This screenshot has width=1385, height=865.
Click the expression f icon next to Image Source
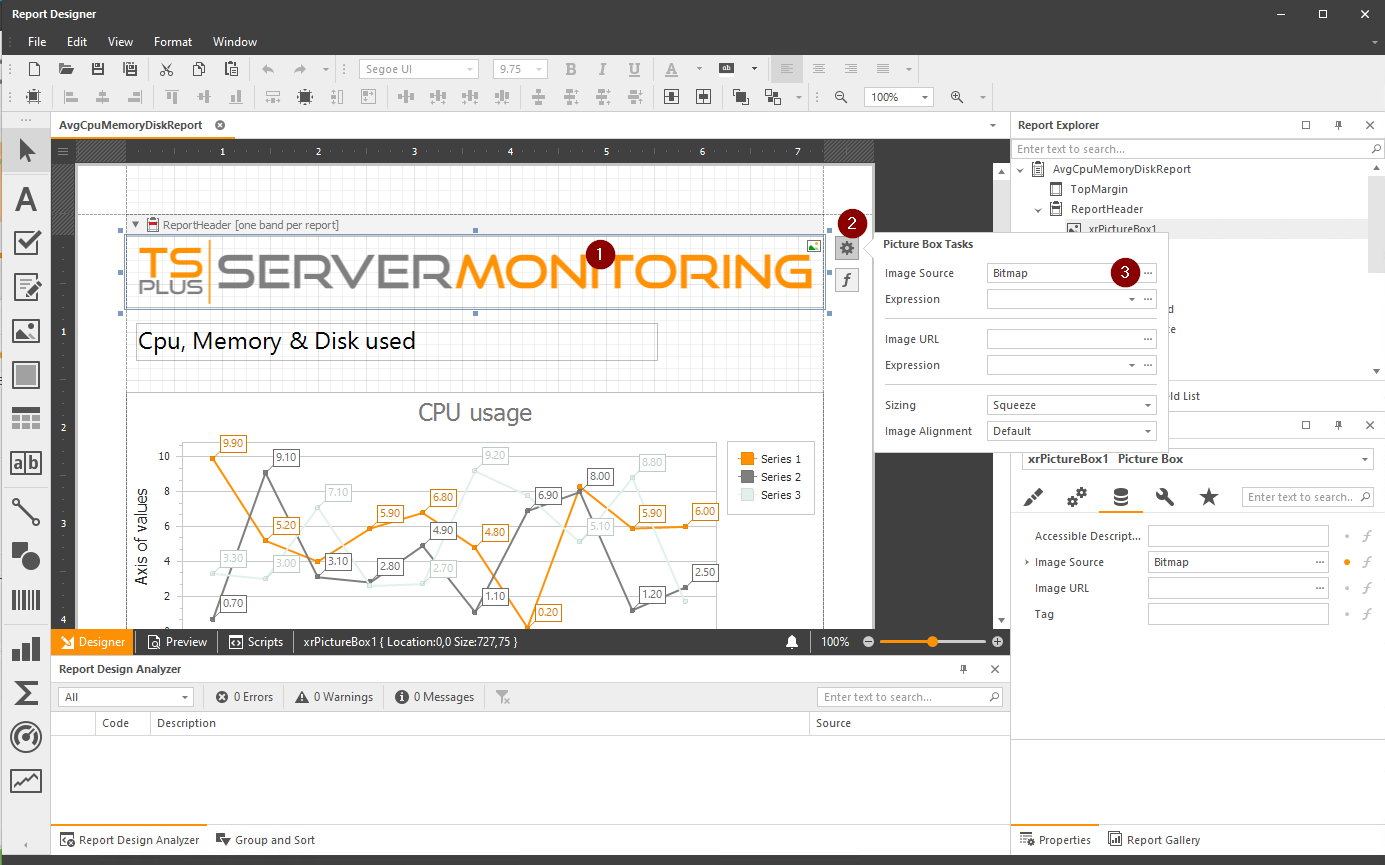1366,561
